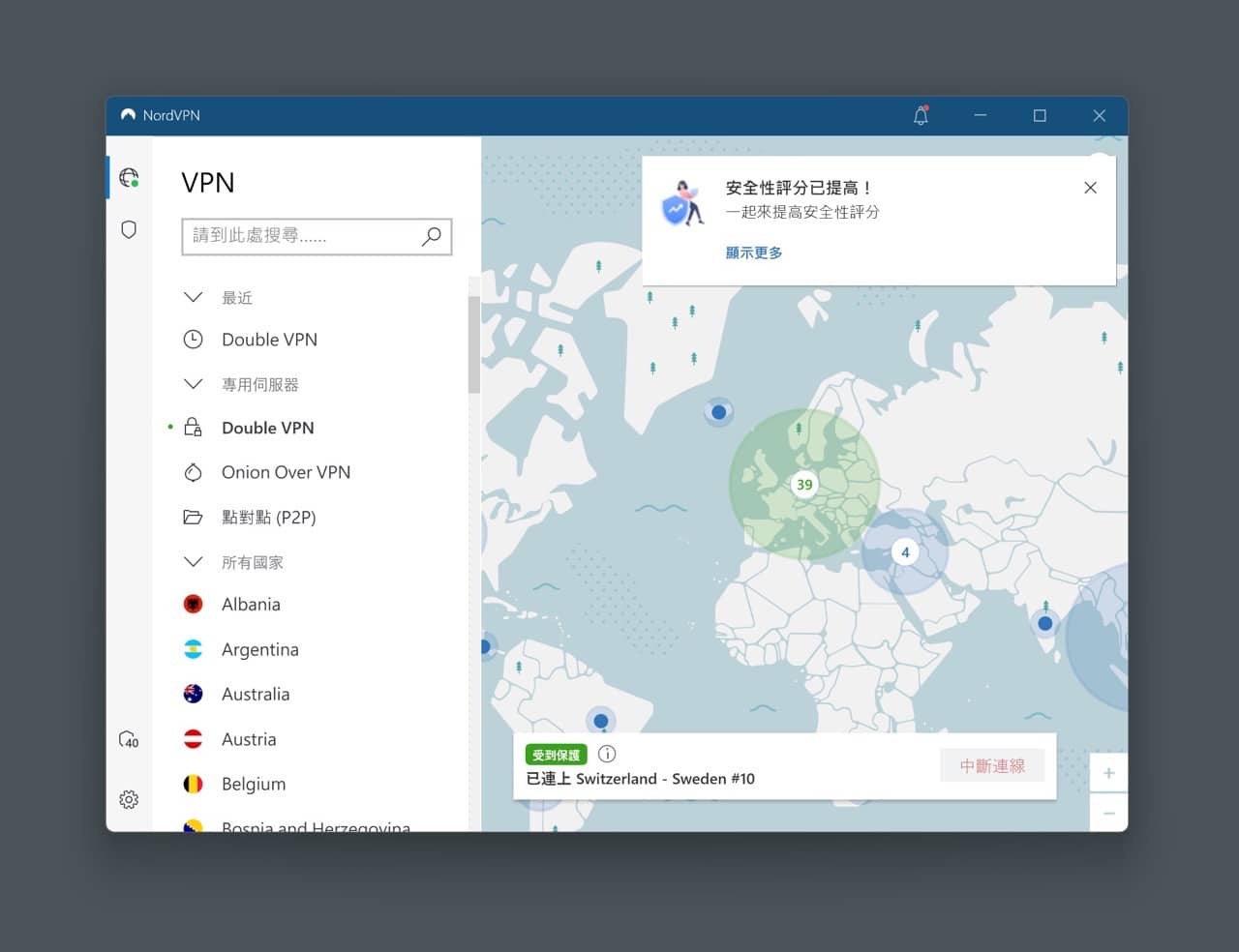
Task: Open the 40 timer icon in sidebar
Action: (x=129, y=740)
